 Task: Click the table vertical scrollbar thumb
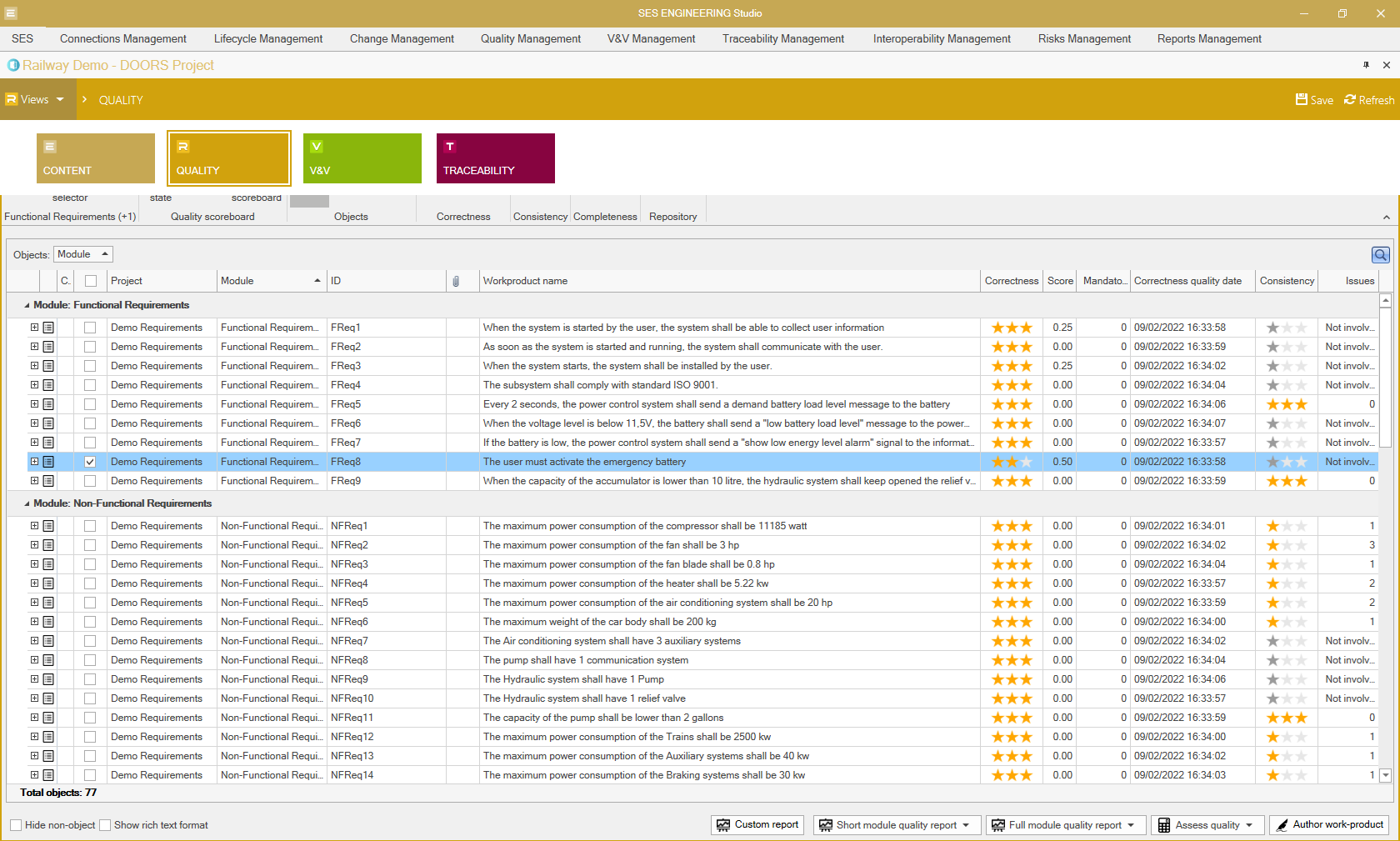point(1386,378)
